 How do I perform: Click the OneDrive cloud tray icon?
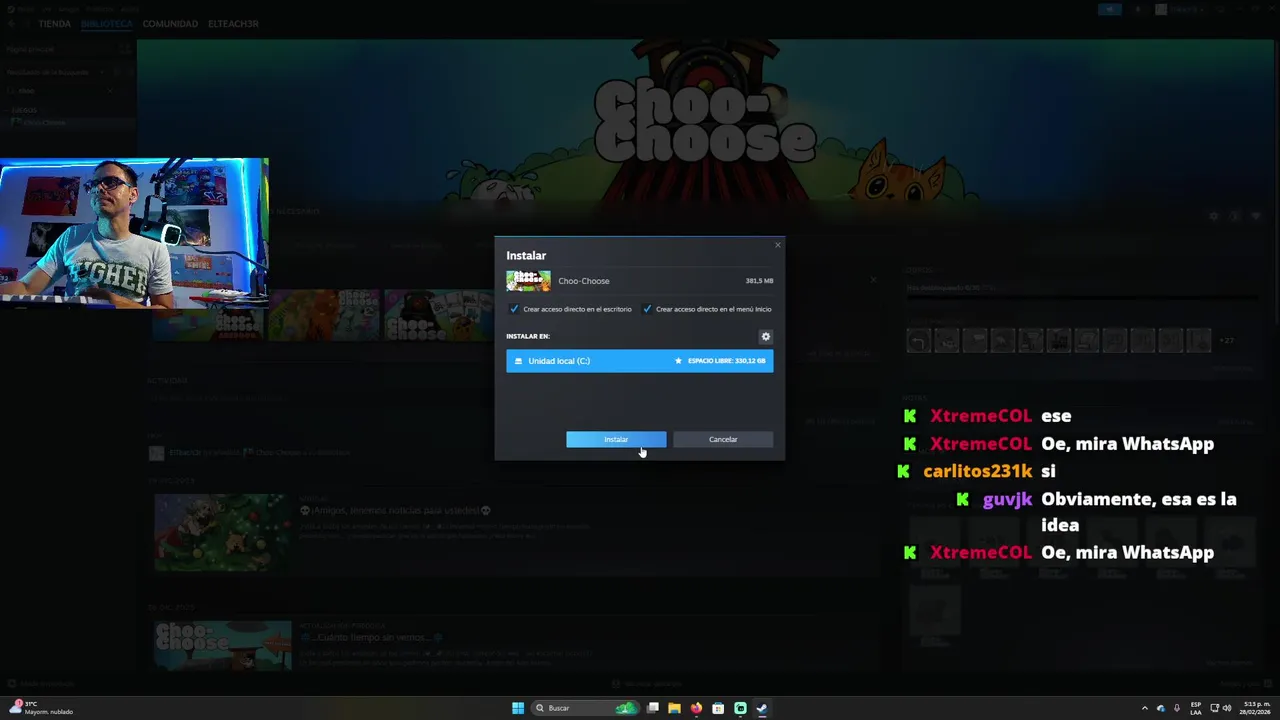click(x=1161, y=708)
